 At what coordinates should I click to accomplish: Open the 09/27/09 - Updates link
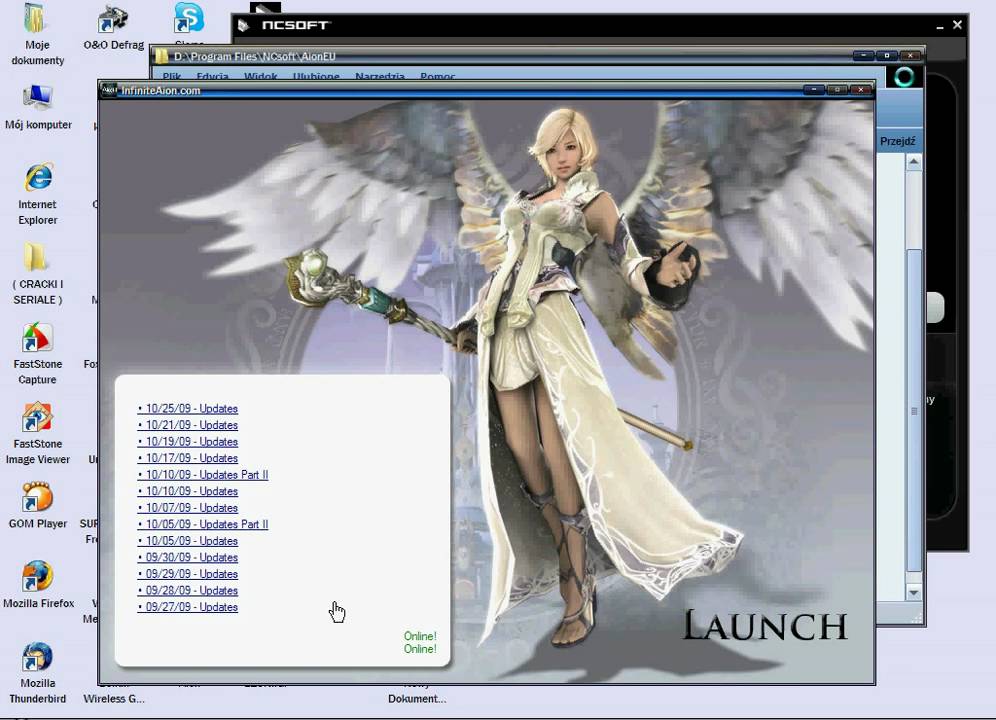coord(187,607)
